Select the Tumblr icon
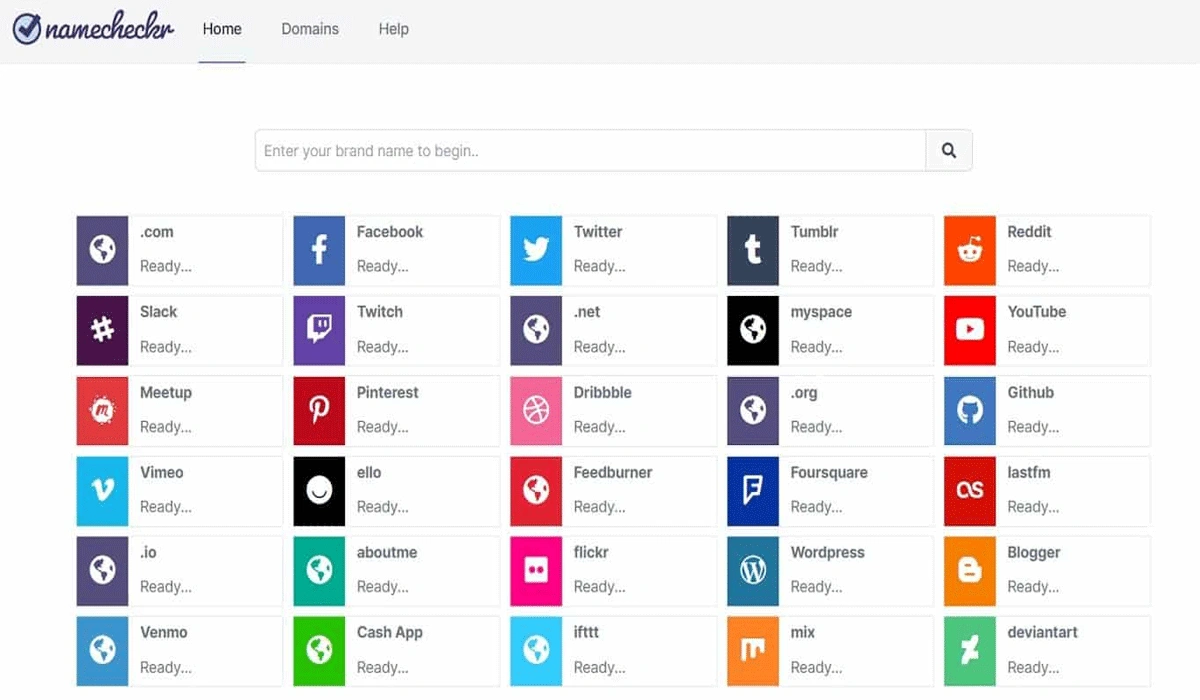Screen dimensions: 1200x700 tap(752, 250)
